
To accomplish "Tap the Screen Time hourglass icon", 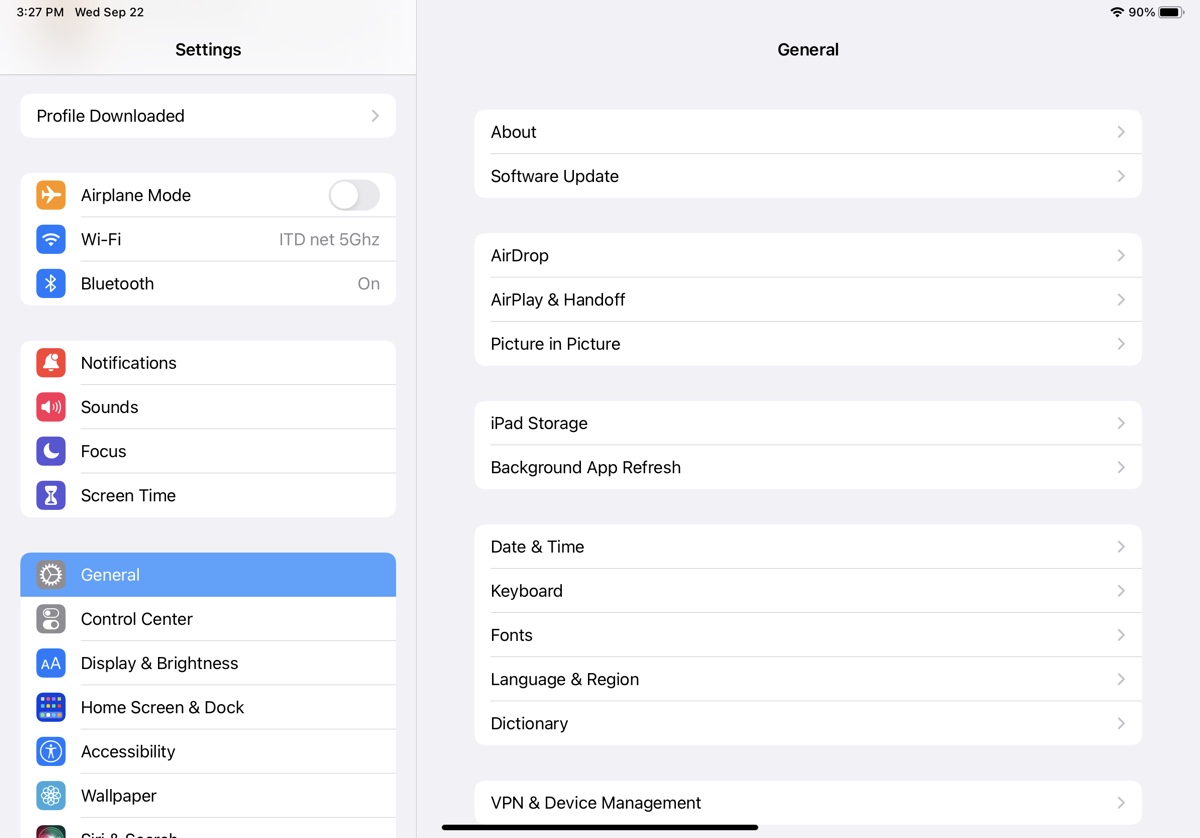I will point(51,495).
